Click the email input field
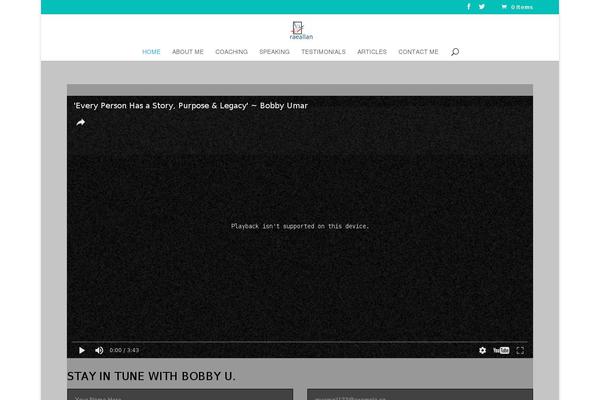This screenshot has width=600, height=400. (420, 394)
